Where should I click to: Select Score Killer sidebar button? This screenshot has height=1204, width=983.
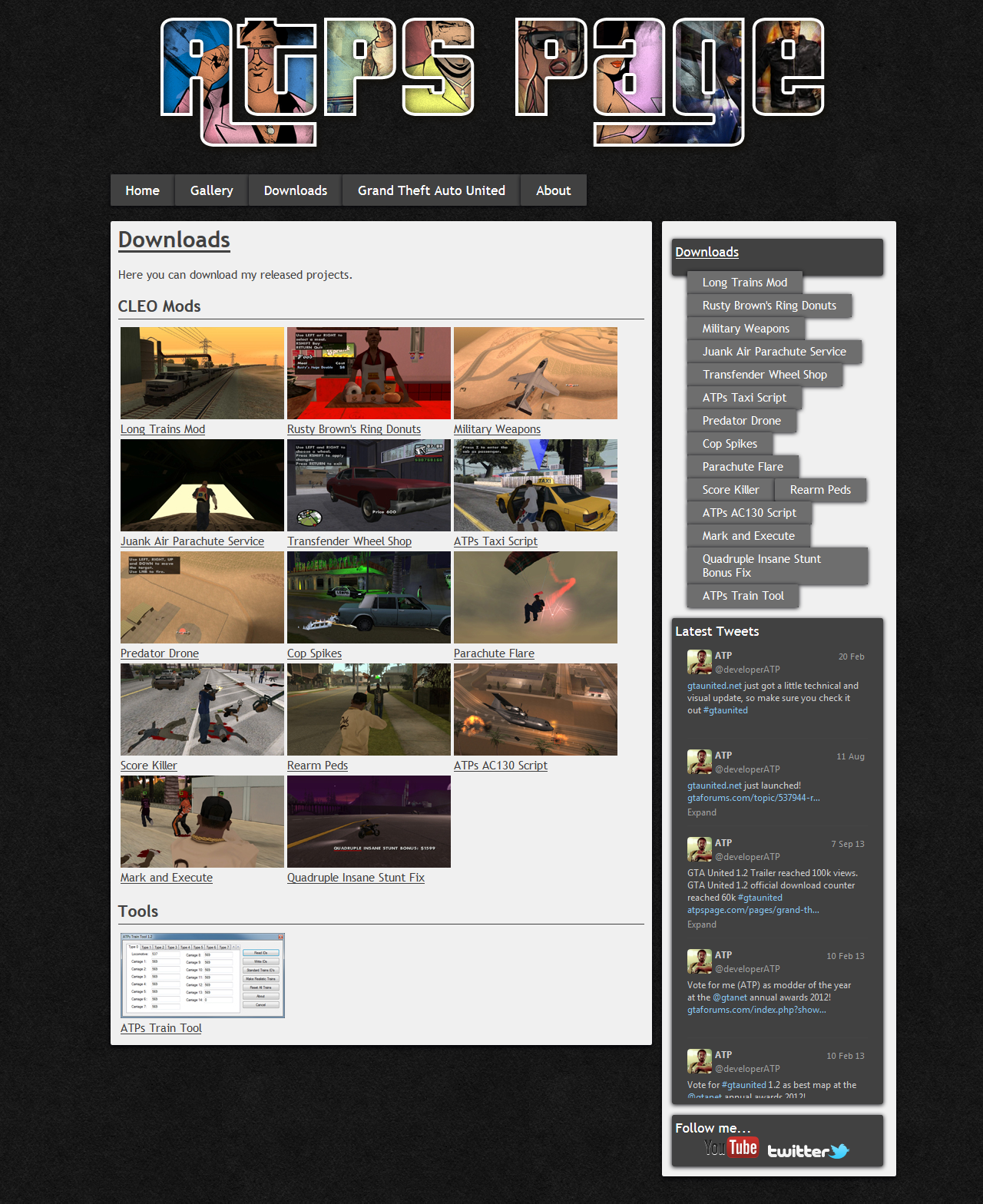pyautogui.click(x=730, y=490)
